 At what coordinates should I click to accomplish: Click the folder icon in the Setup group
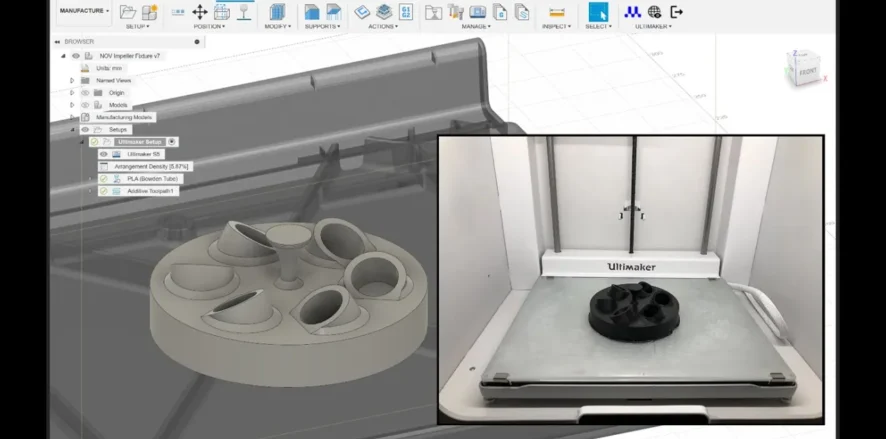(x=127, y=12)
